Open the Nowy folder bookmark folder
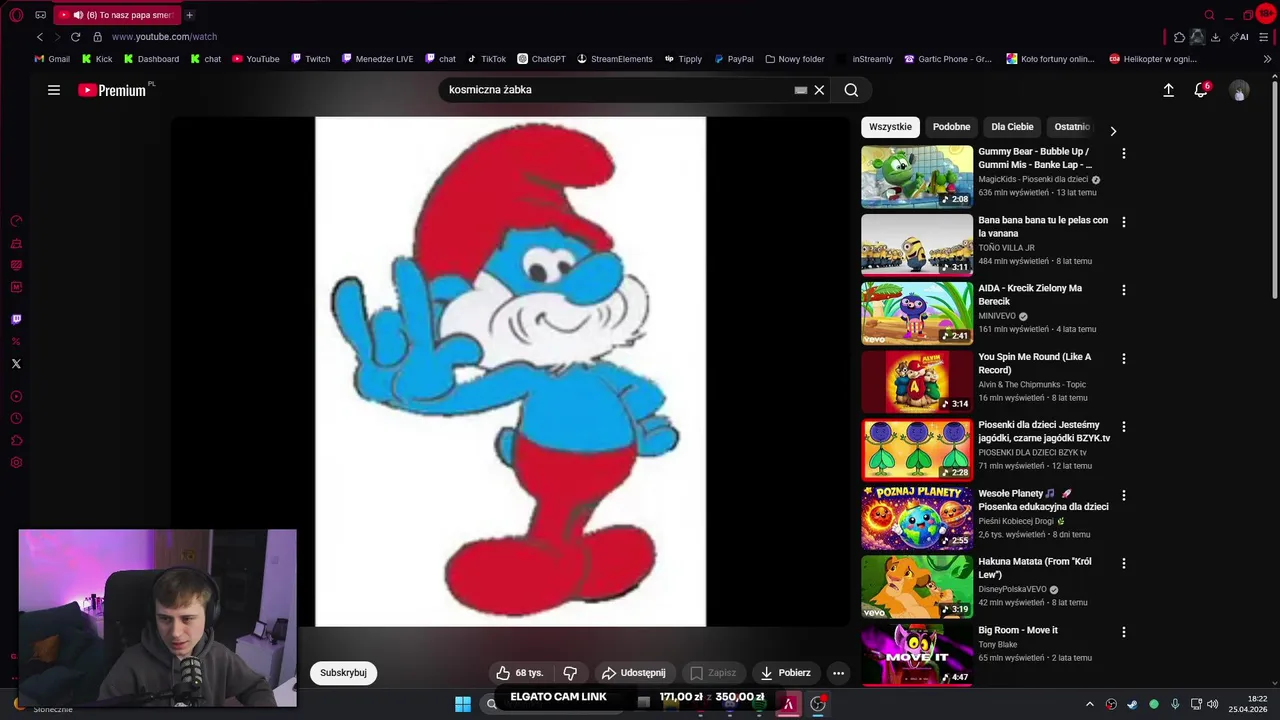Screen dimensions: 1280x720 (x=795, y=59)
